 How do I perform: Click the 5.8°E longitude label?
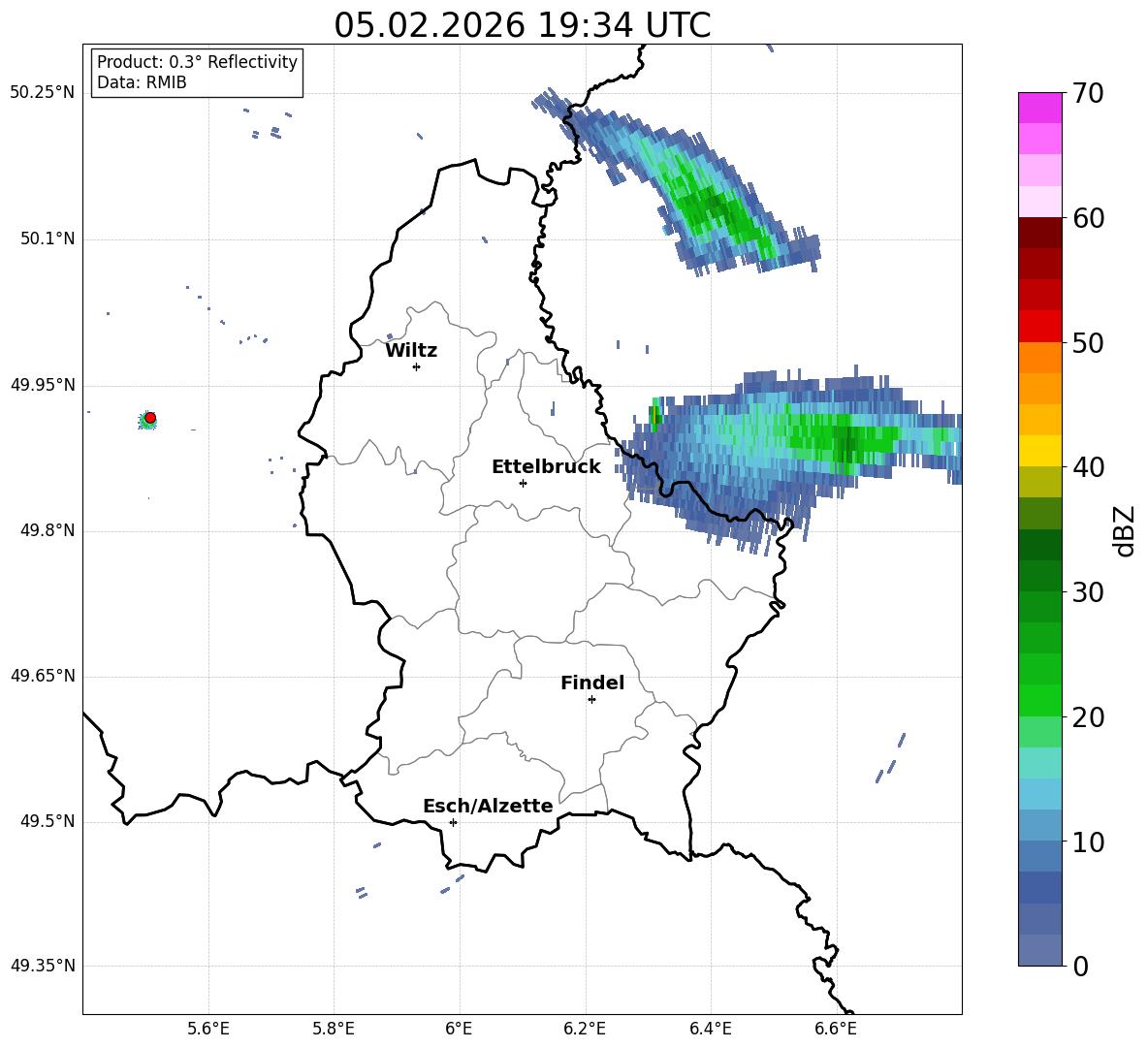tap(334, 1029)
